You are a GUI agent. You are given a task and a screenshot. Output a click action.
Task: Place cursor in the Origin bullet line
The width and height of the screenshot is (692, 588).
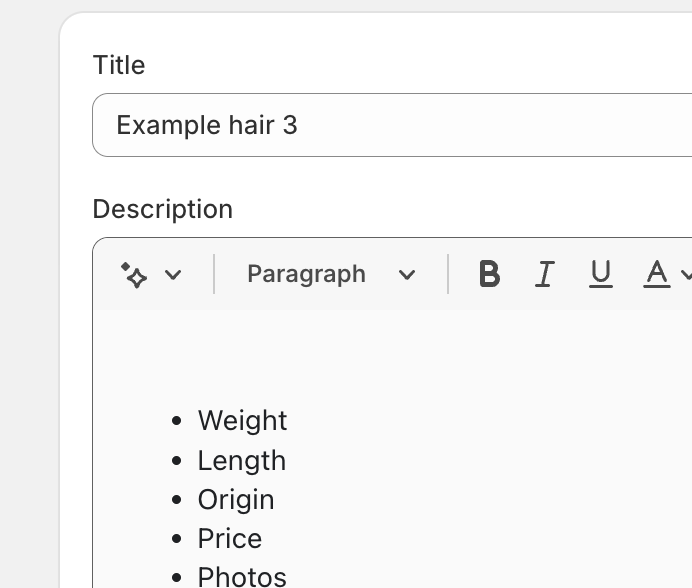(236, 500)
